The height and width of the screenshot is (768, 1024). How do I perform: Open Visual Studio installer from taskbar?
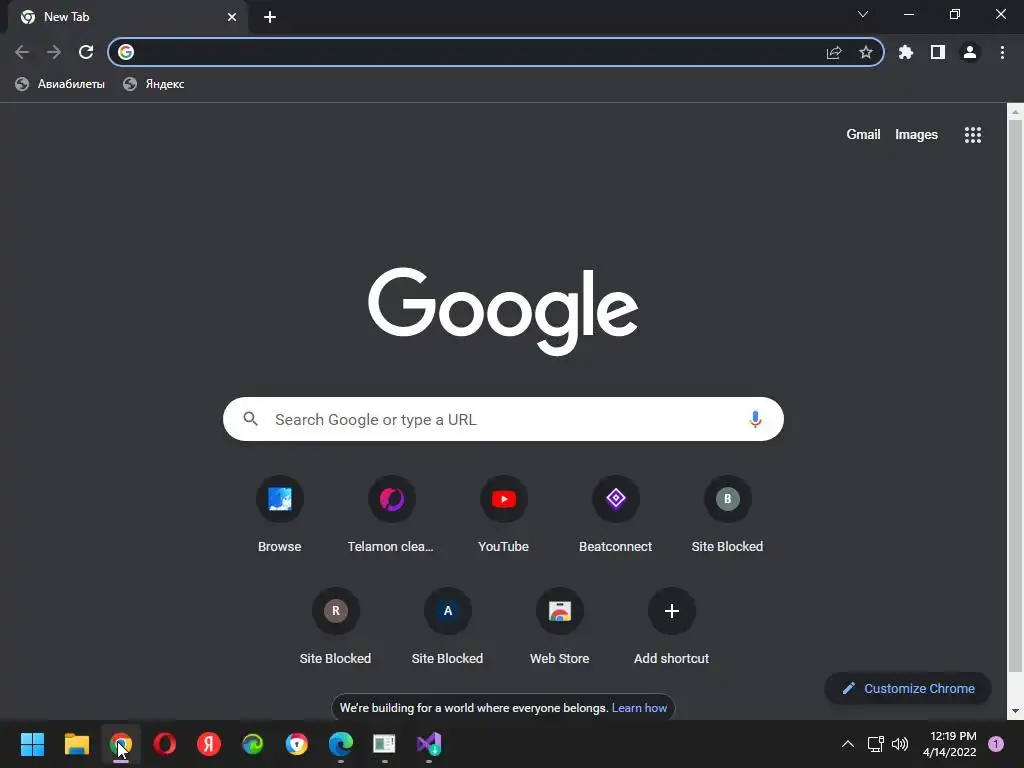point(428,744)
